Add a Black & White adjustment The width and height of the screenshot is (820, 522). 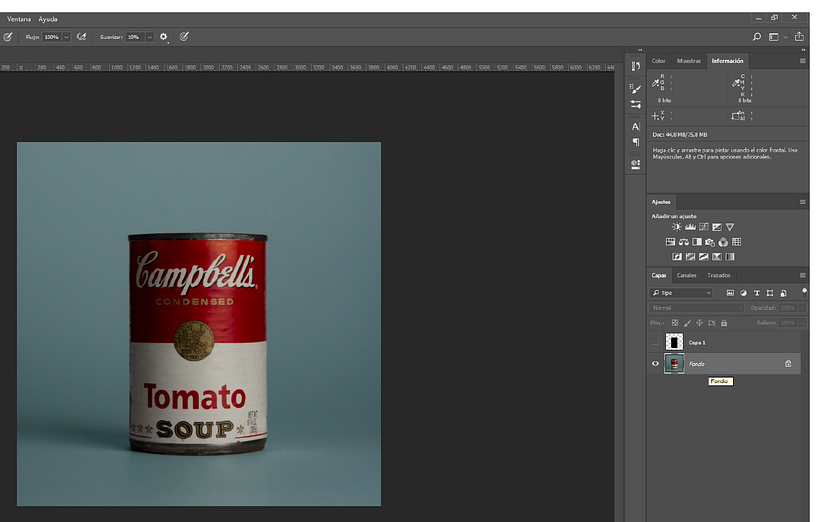(x=697, y=242)
